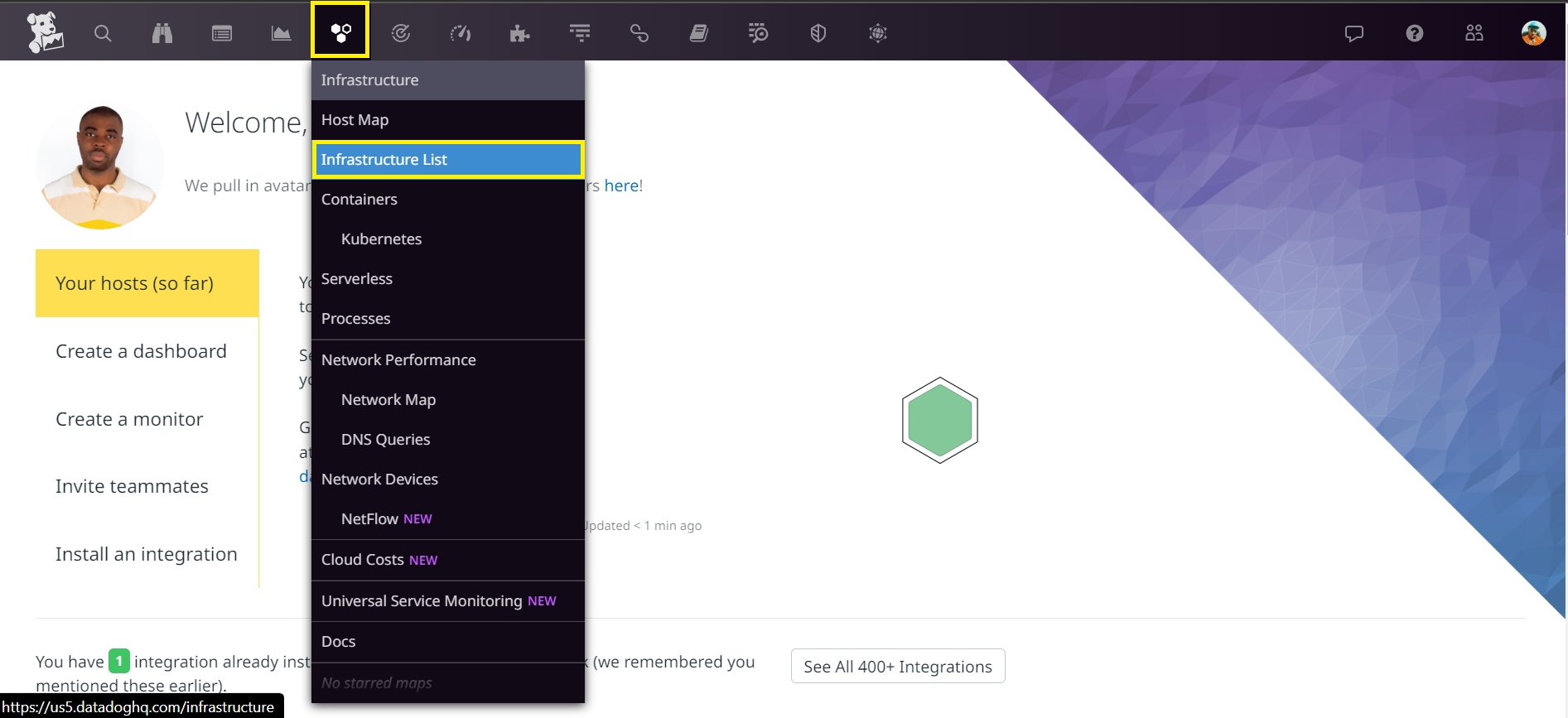1568x718 pixels.
Task: Open the team members icon
Action: click(1474, 33)
